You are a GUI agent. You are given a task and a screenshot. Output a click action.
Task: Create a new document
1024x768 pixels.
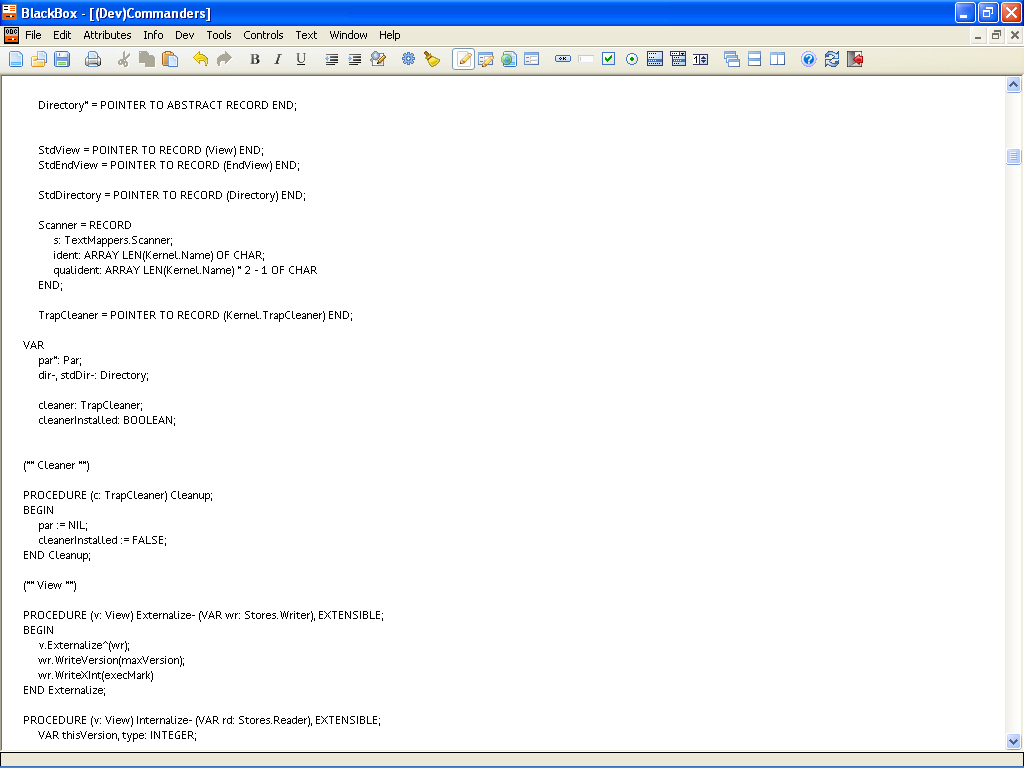point(16,59)
